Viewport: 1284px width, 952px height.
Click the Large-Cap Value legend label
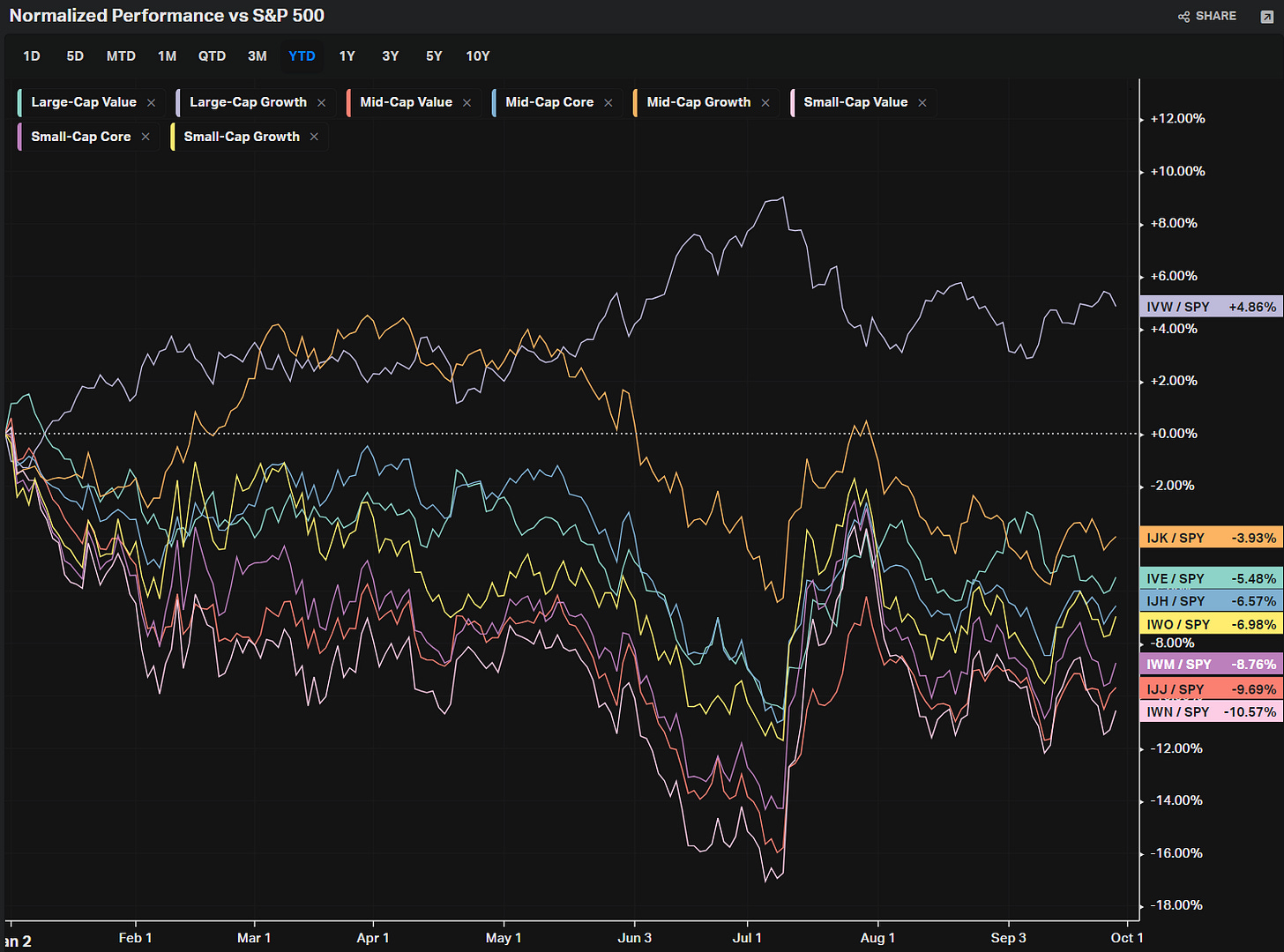click(x=84, y=102)
